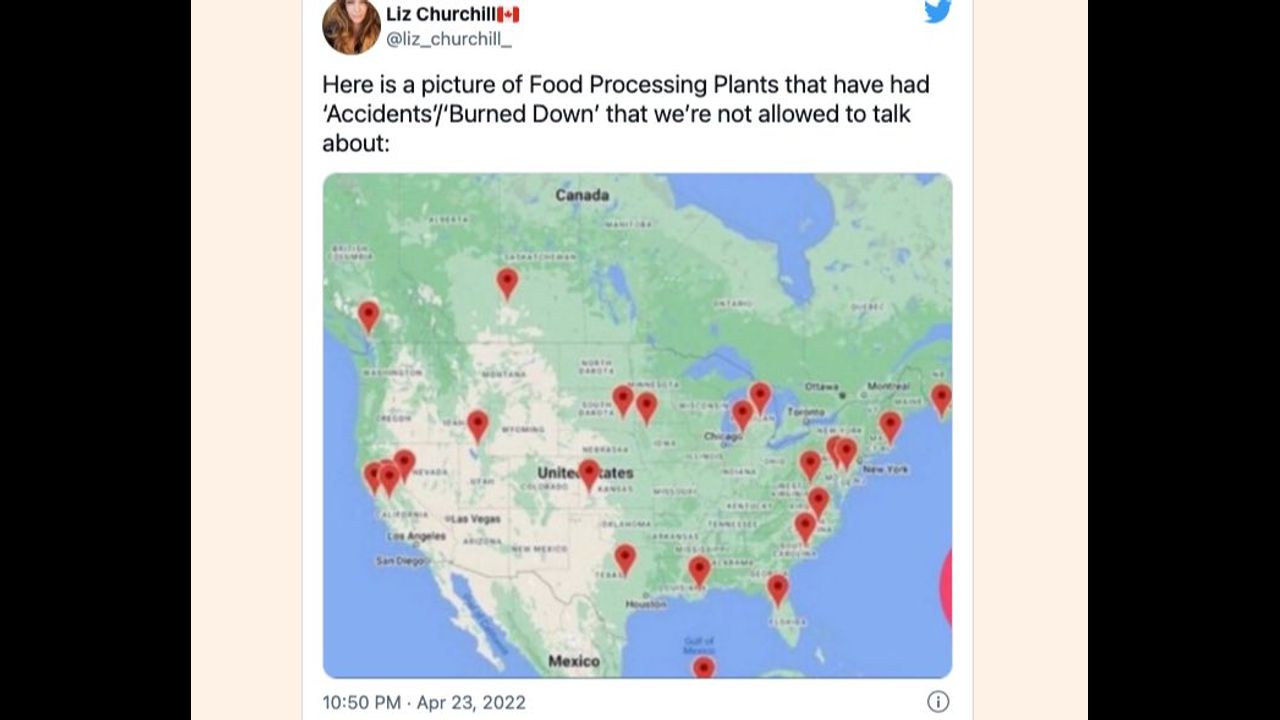Select the pin beside the South Dakota label
The image size is (1280, 720).
(x=623, y=399)
